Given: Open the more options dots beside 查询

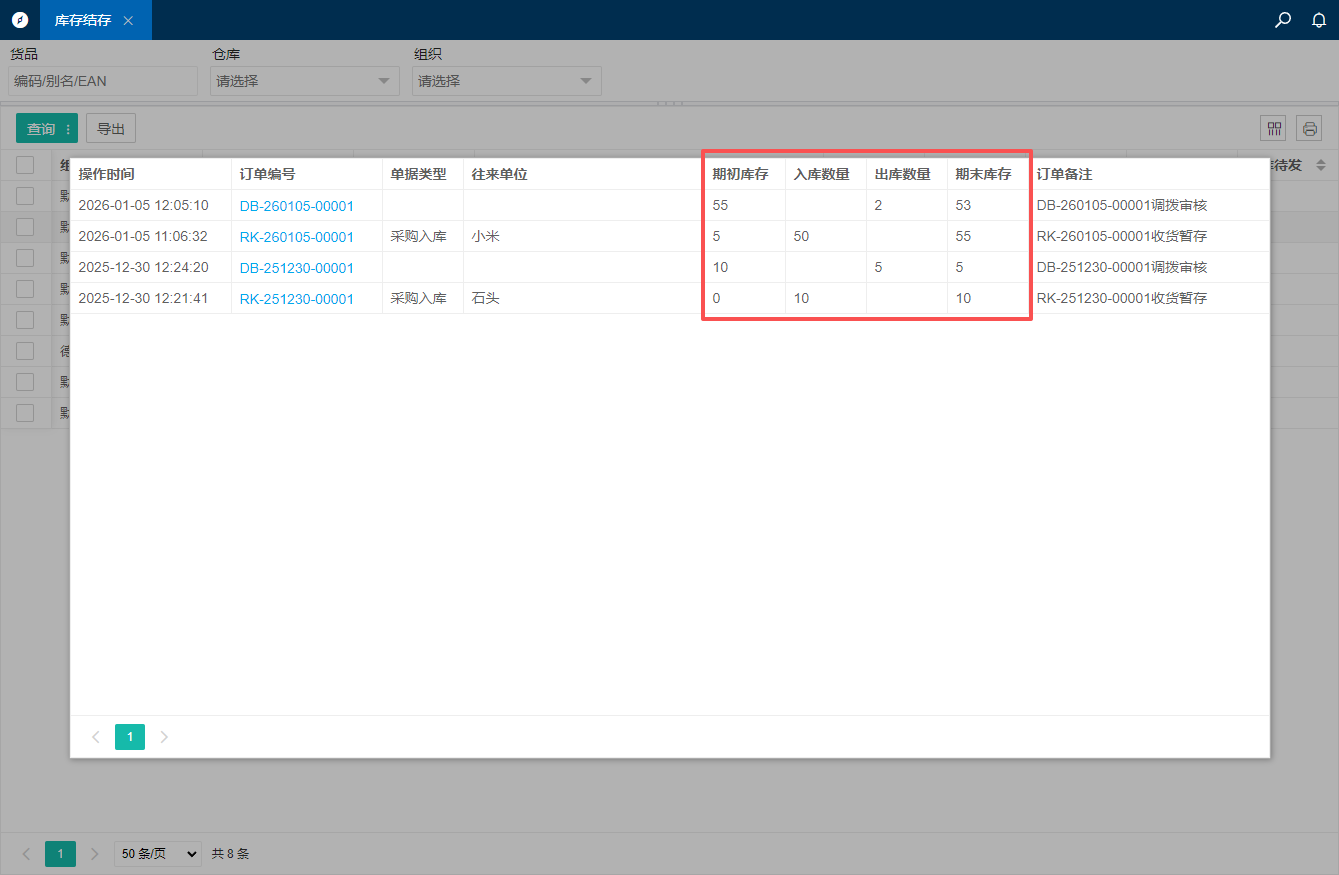Looking at the screenshot, I should (x=68, y=129).
